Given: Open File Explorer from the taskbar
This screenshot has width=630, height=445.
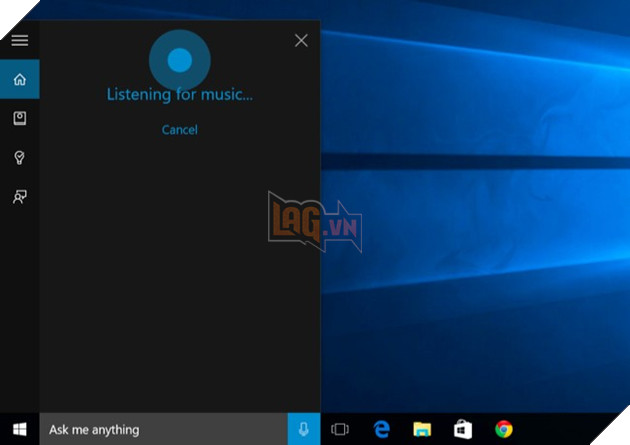Looking at the screenshot, I should coord(422,430).
